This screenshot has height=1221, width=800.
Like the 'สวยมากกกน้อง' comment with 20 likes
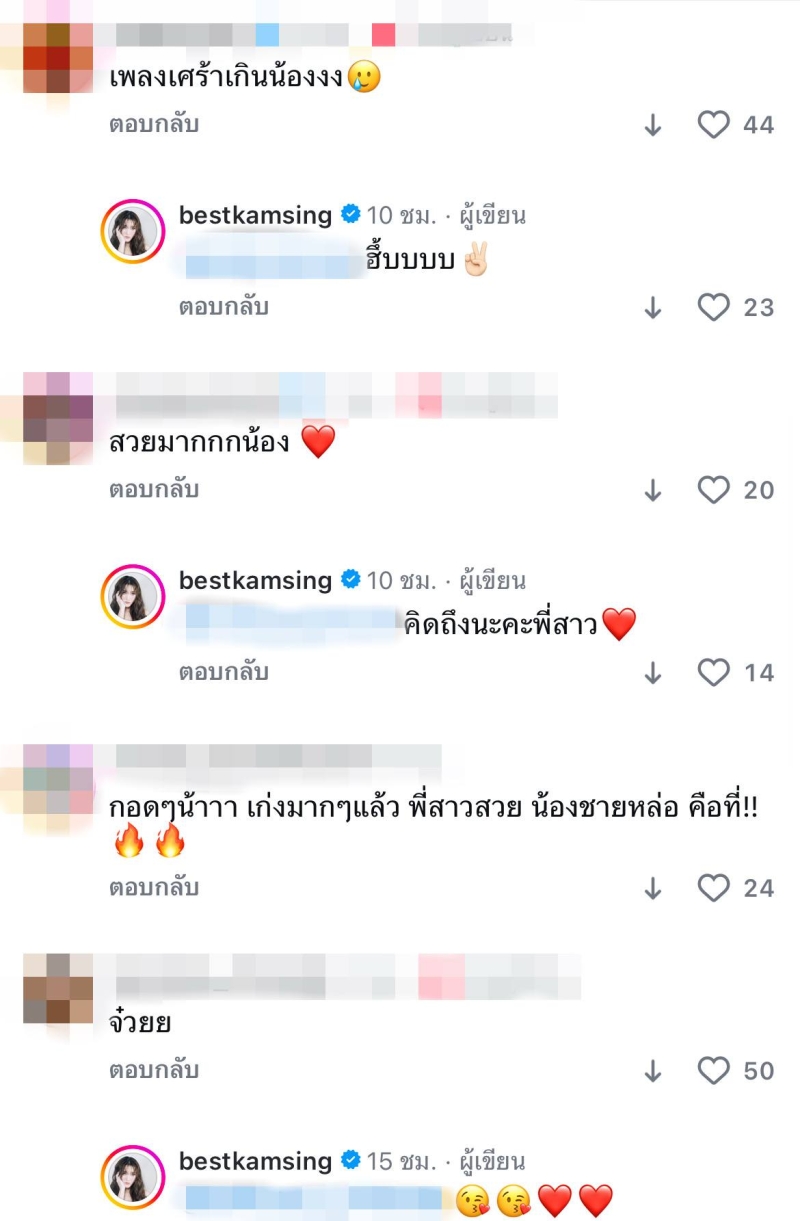pyautogui.click(x=713, y=490)
